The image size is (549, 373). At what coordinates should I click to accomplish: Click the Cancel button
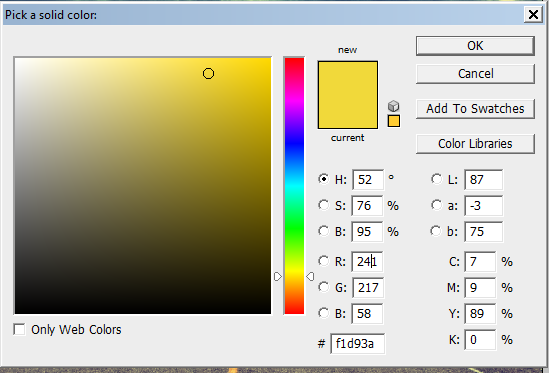pos(475,74)
